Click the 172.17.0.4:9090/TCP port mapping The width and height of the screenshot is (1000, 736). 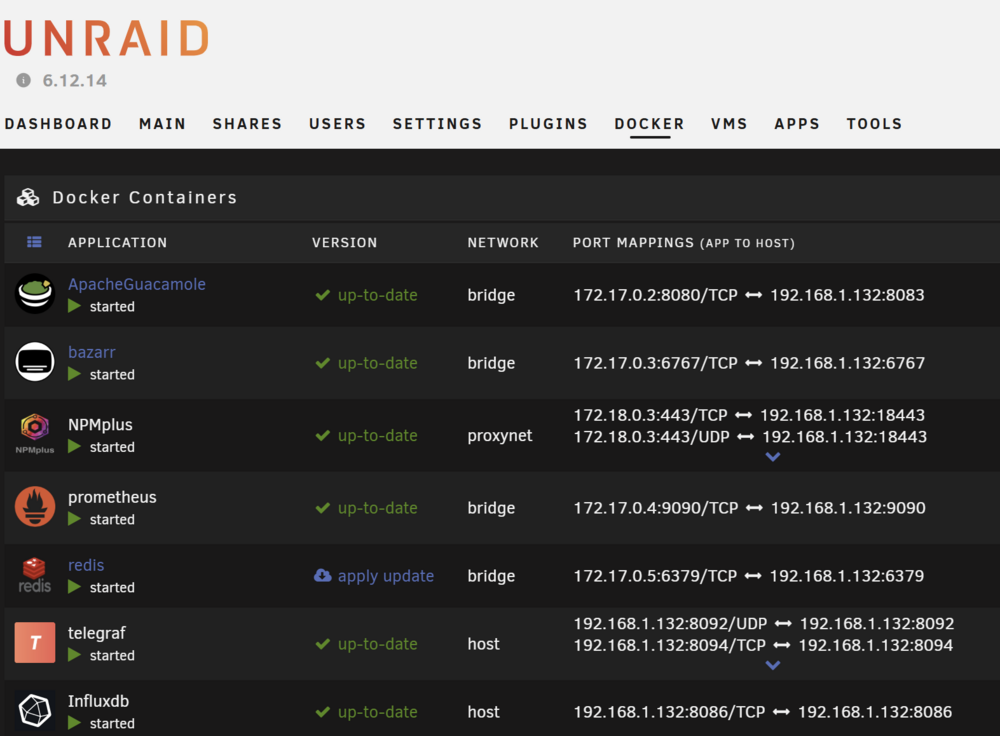tap(656, 508)
